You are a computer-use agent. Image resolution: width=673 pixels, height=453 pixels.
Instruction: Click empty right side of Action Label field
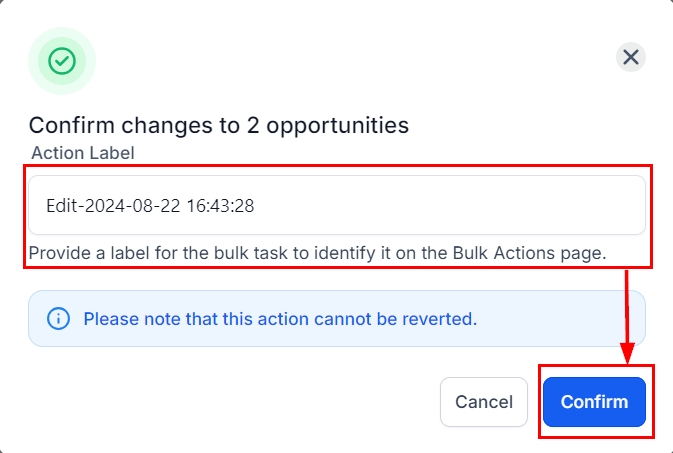click(x=500, y=206)
